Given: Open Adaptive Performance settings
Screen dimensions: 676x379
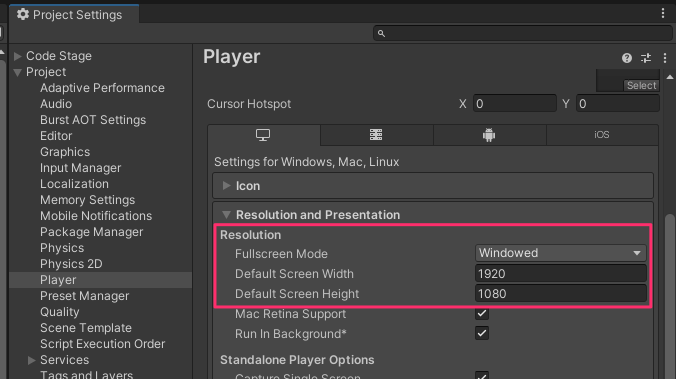Looking at the screenshot, I should pyautogui.click(x=102, y=88).
